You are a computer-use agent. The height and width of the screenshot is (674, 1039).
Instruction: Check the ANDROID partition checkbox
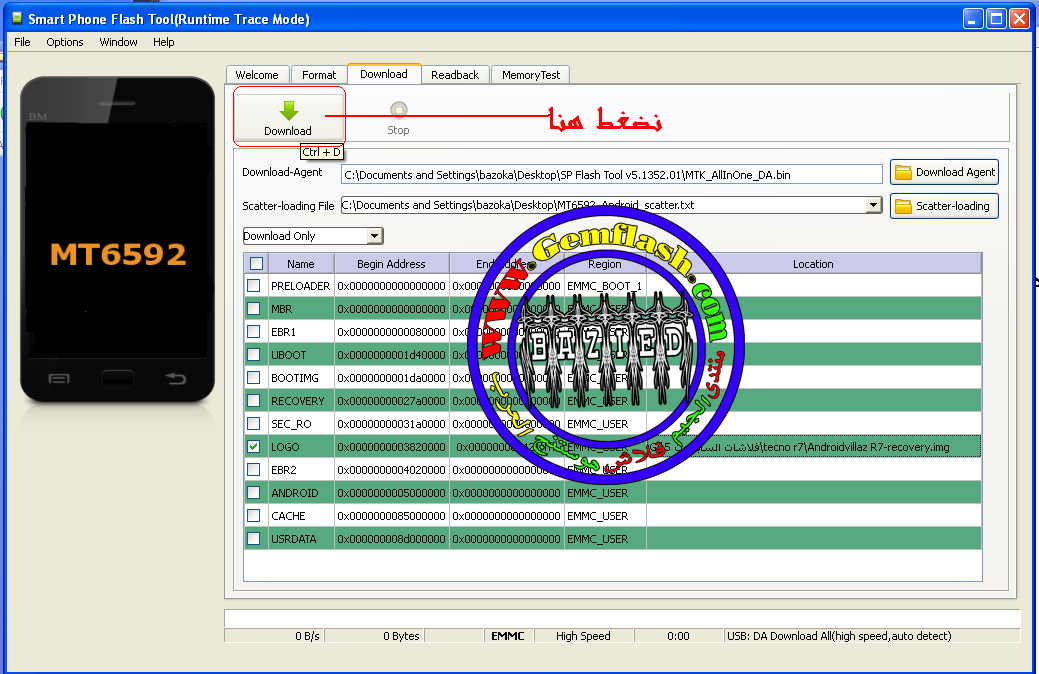click(253, 493)
